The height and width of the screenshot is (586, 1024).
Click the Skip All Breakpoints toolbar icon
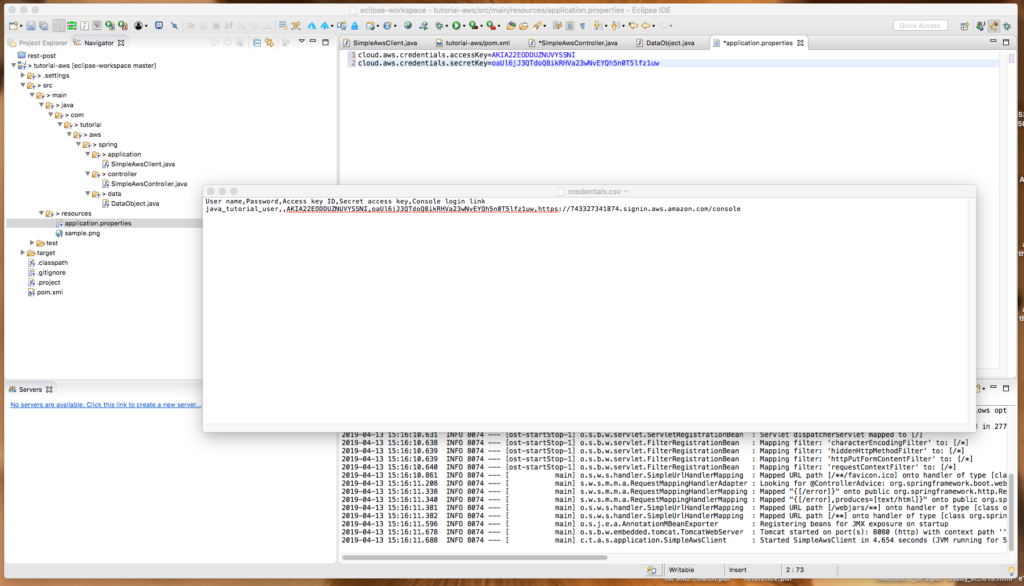click(174, 25)
